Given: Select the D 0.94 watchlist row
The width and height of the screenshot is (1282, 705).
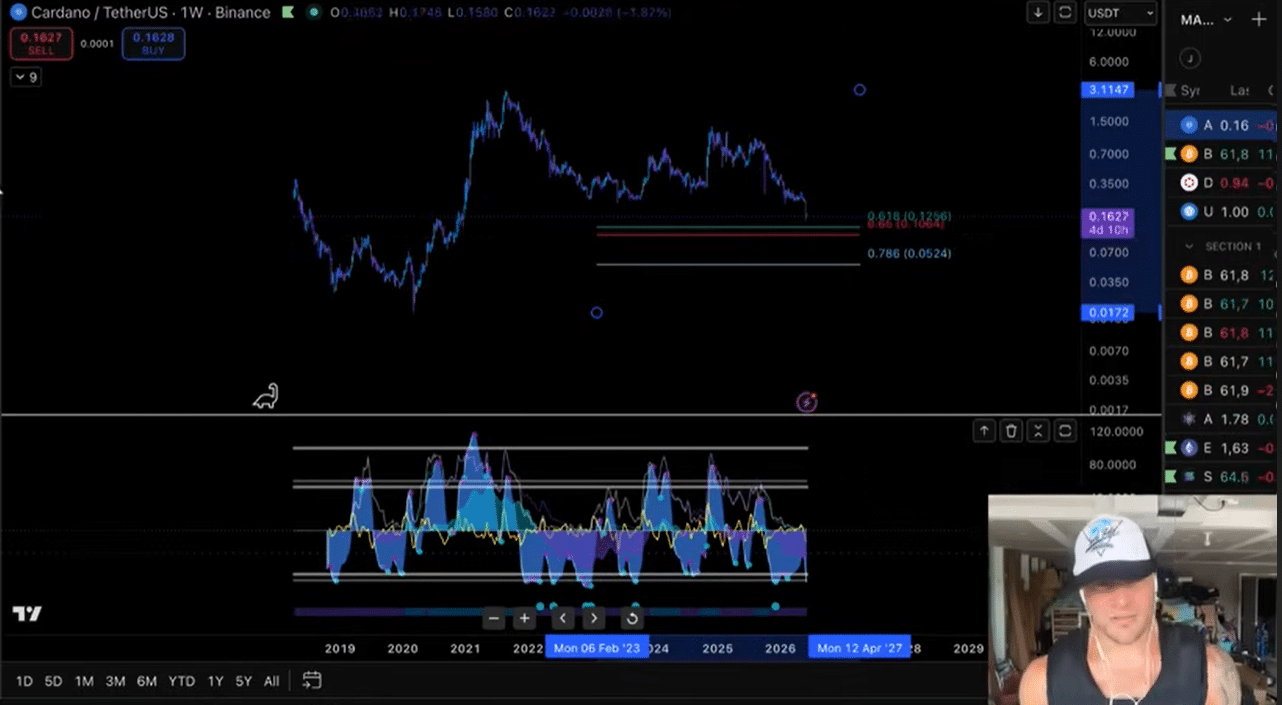Looking at the screenshot, I should (x=1223, y=183).
